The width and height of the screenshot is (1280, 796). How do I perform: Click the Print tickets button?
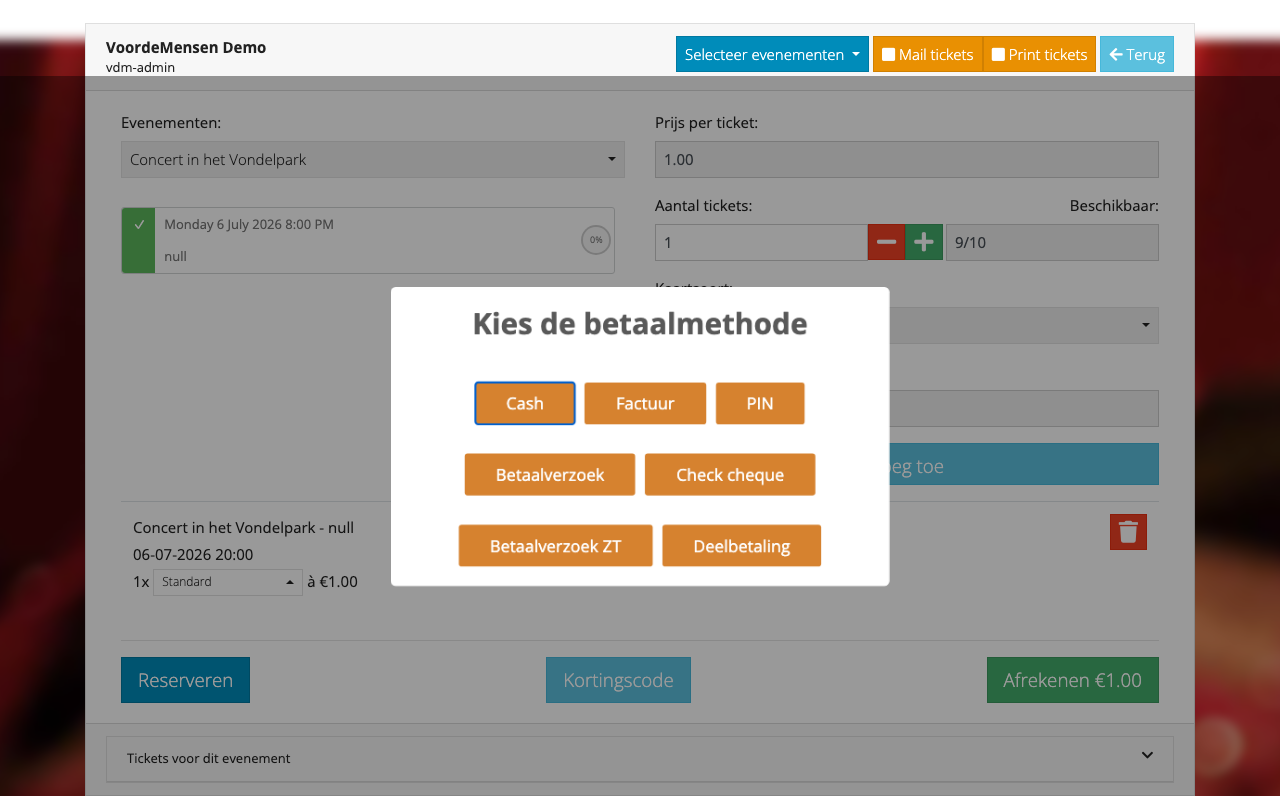pyautogui.click(x=1038, y=54)
